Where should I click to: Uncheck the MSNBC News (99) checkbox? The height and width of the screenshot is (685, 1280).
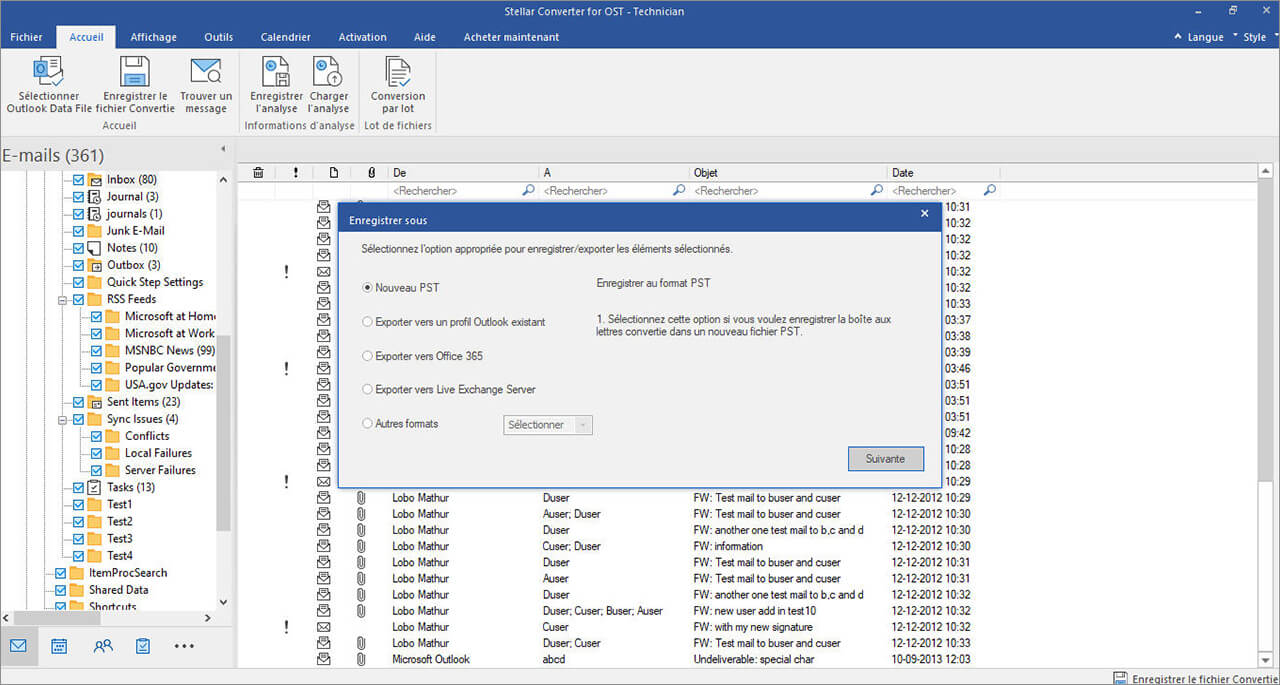click(x=97, y=351)
